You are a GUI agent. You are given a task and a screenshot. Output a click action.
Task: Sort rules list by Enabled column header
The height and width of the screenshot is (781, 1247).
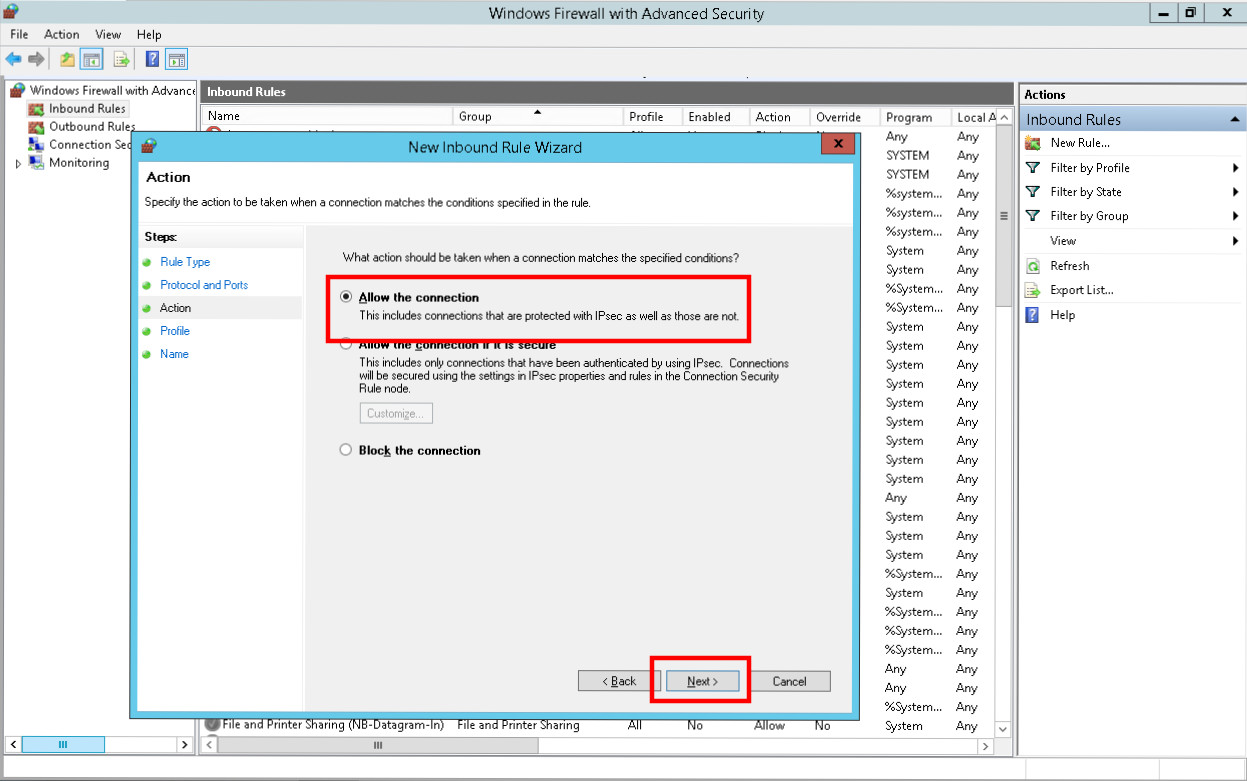pyautogui.click(x=716, y=117)
